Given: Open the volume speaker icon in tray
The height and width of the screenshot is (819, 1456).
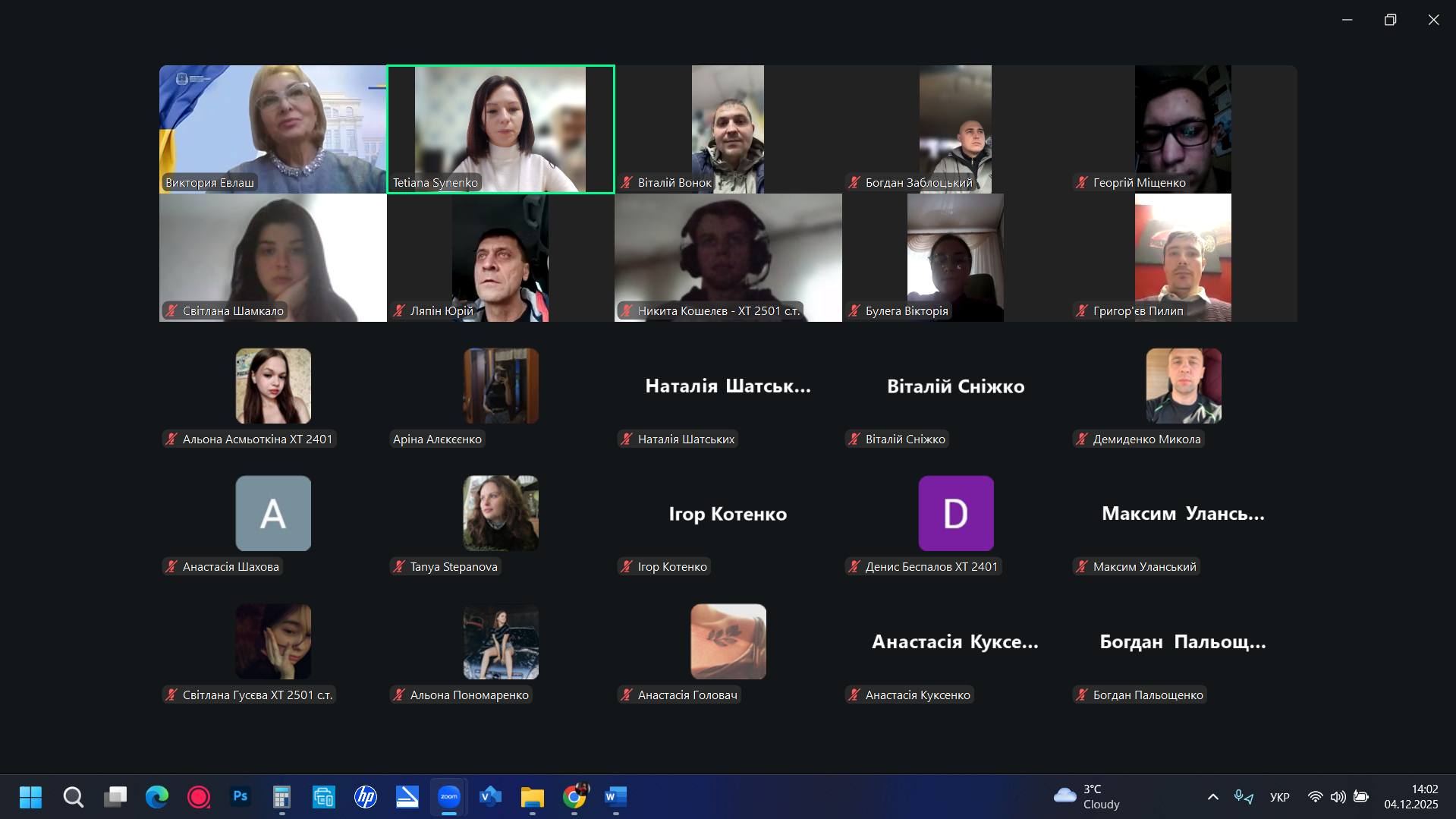Looking at the screenshot, I should click(1338, 797).
